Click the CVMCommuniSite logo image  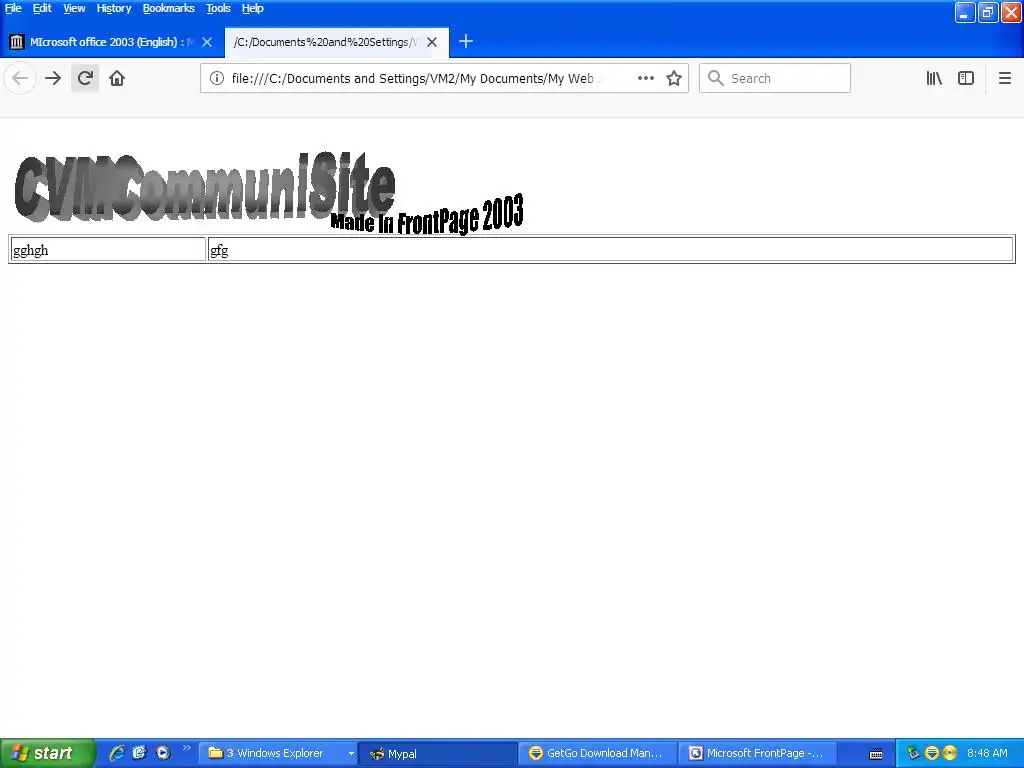204,187
